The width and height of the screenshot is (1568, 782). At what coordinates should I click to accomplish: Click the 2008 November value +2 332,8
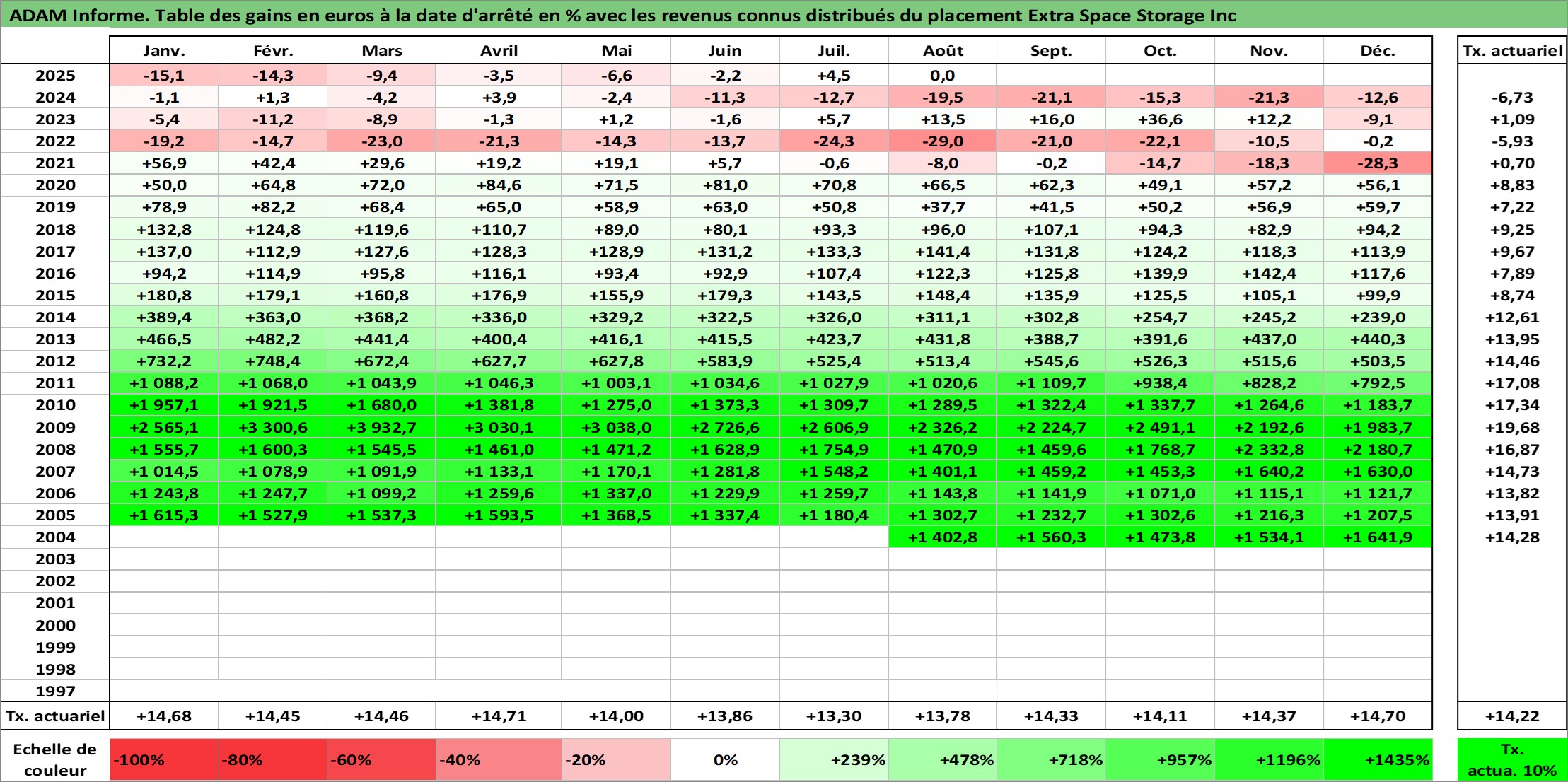click(x=1269, y=449)
